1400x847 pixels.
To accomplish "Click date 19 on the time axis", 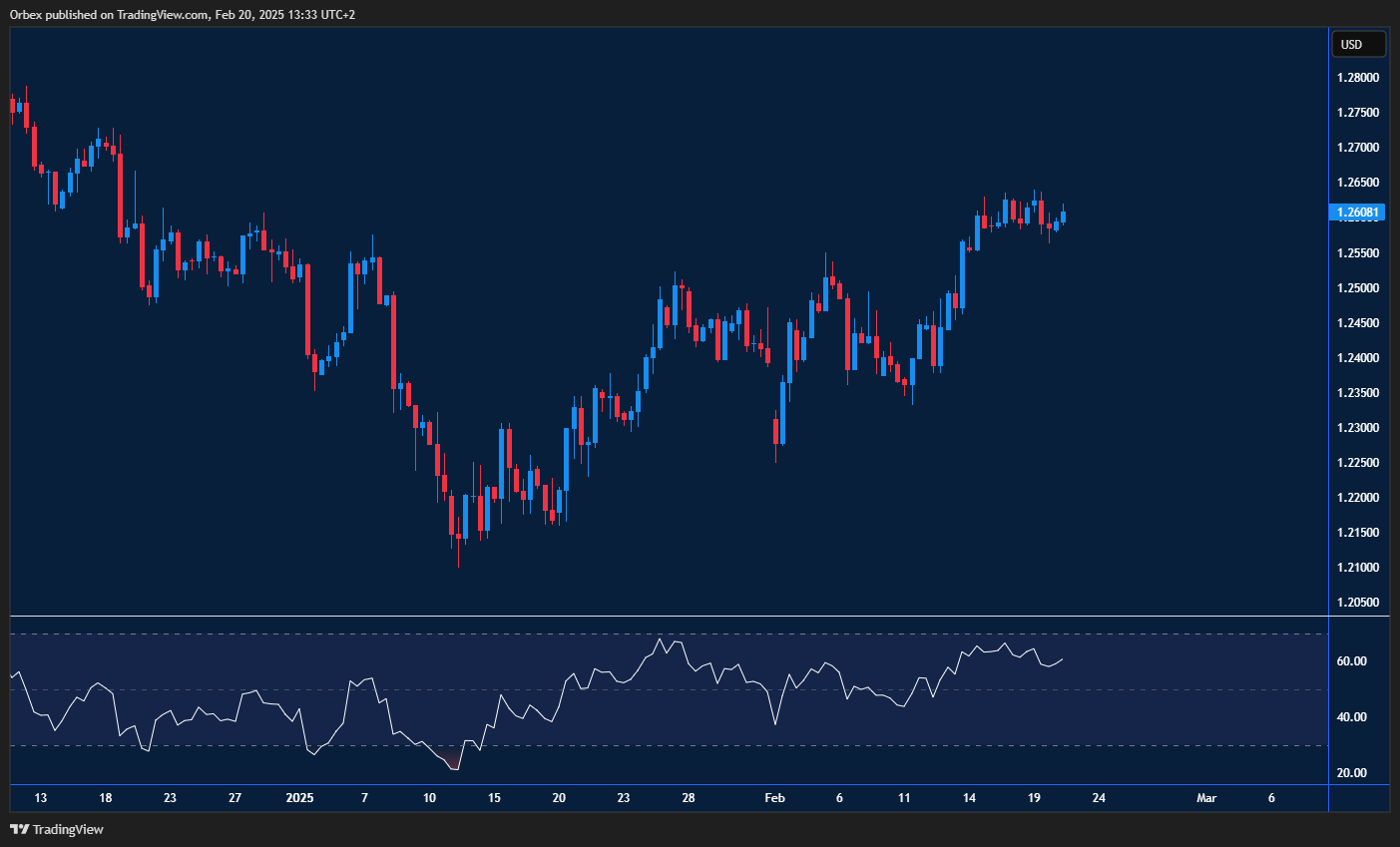I will pos(1034,798).
